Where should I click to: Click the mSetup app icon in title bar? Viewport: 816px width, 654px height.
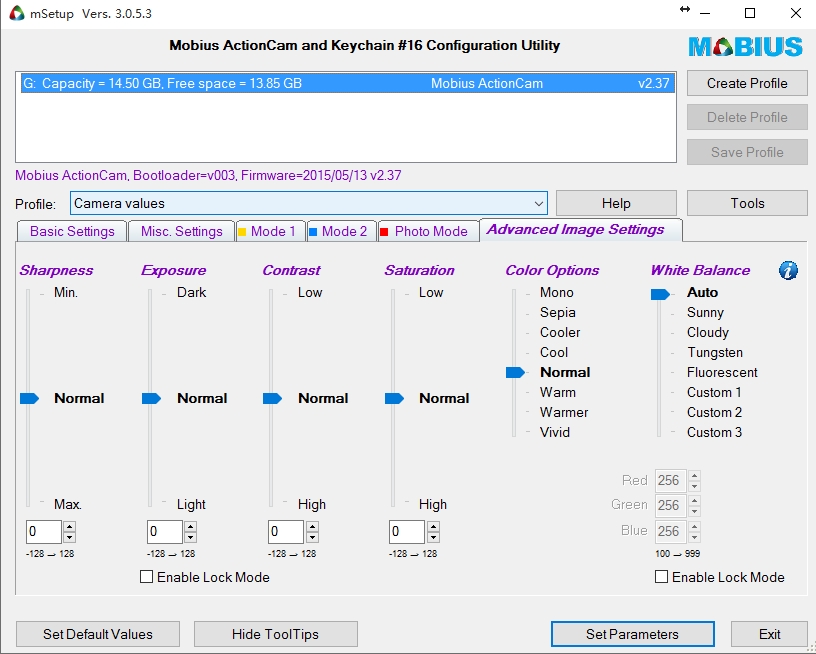coord(17,14)
